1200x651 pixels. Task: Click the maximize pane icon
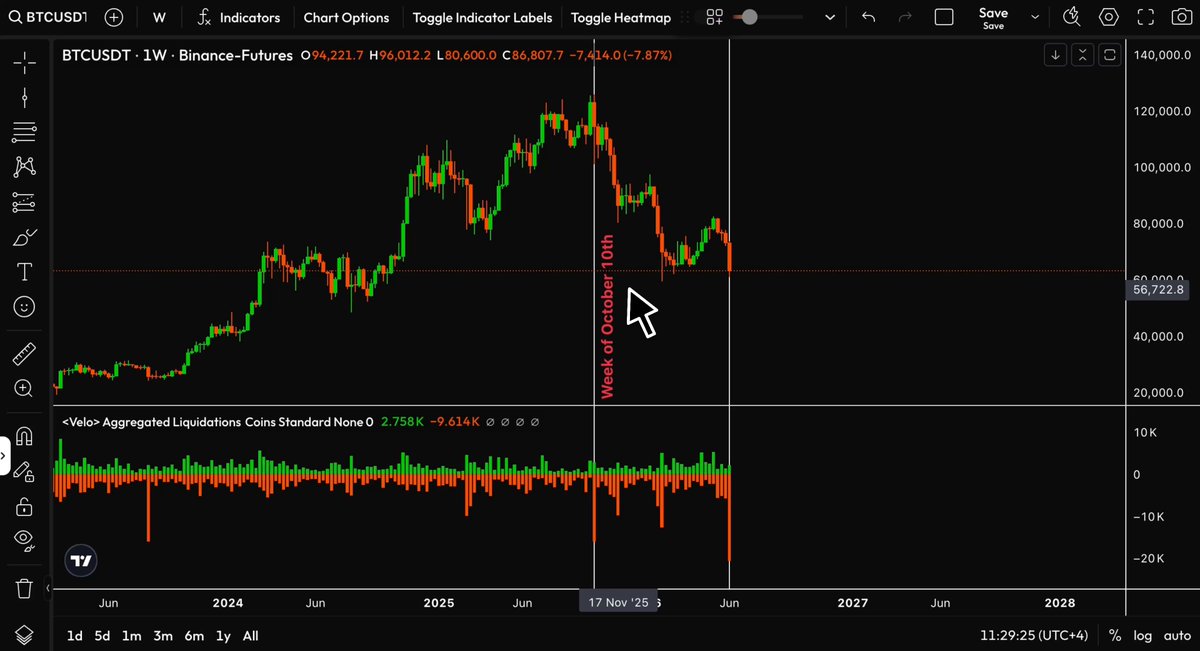click(x=1109, y=55)
